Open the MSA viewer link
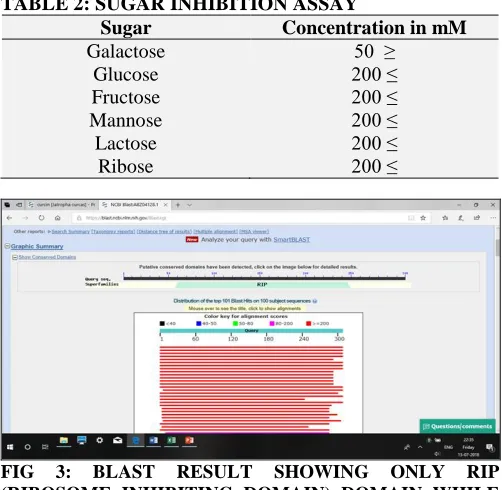This screenshot has height=490, width=502. [254, 231]
